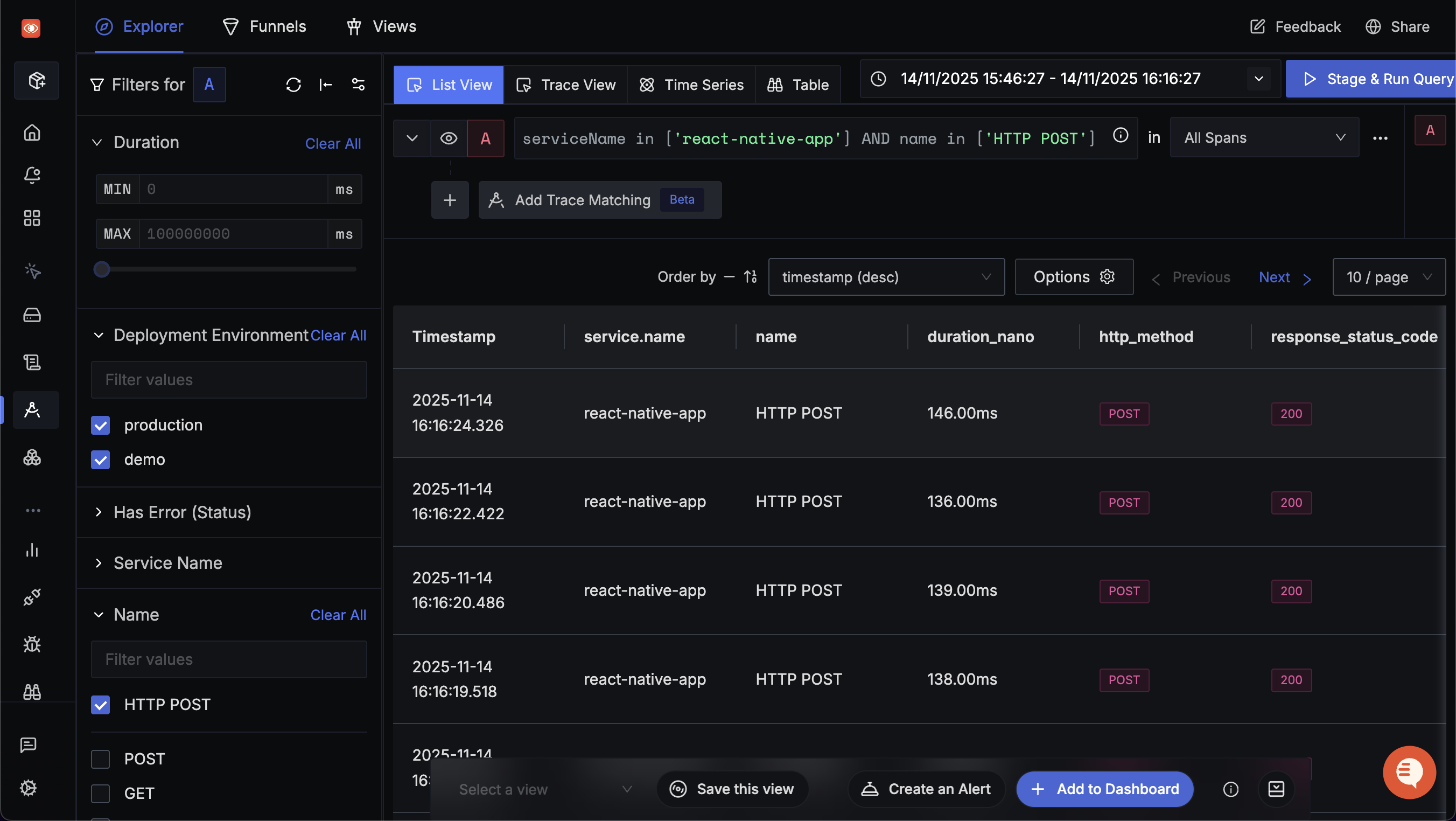Image resolution: width=1456 pixels, height=821 pixels.
Task: Open the three-dots query menu
Action: click(1380, 138)
